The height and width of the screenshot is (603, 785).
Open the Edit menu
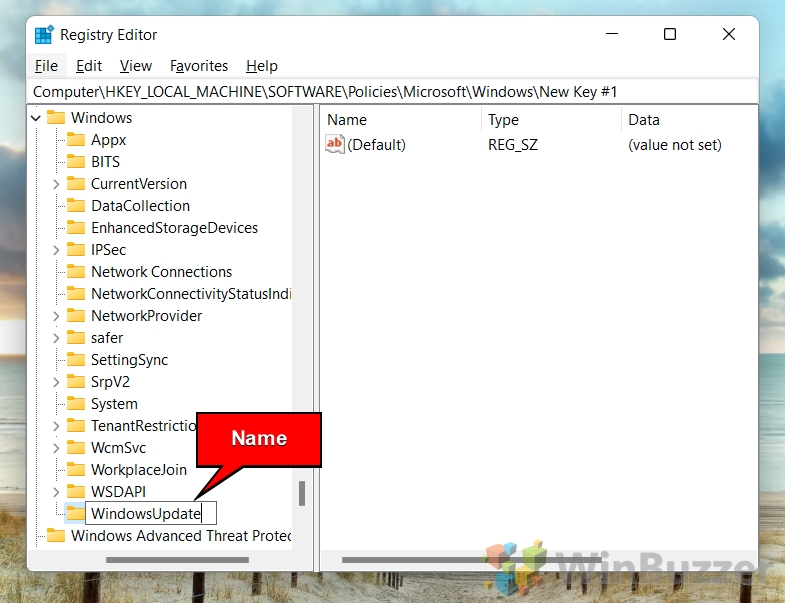tap(89, 66)
